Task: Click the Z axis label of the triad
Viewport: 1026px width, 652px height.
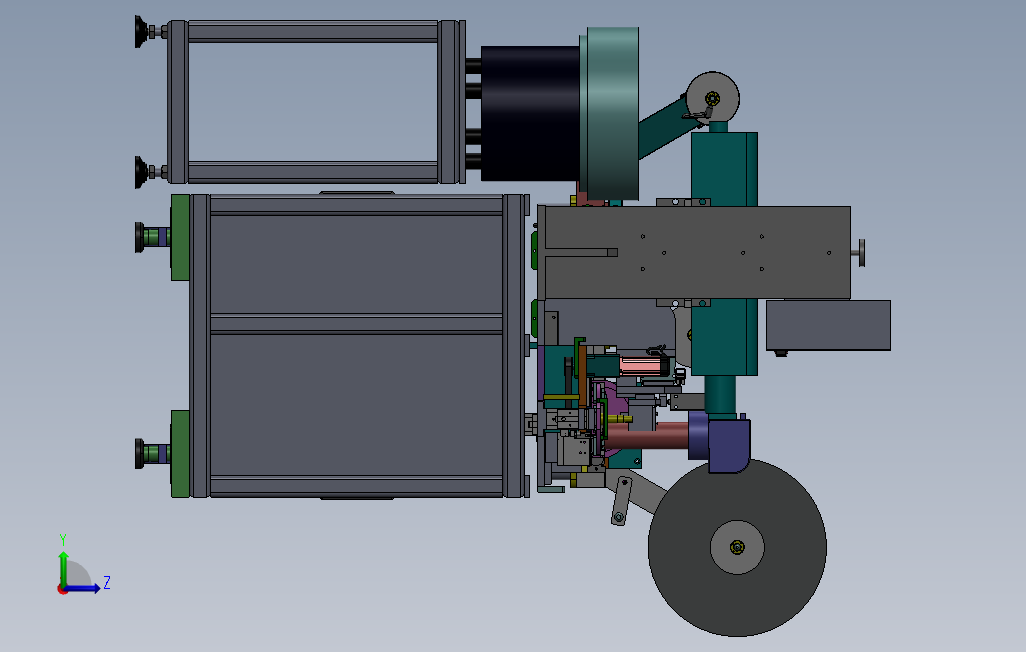Action: point(107,582)
